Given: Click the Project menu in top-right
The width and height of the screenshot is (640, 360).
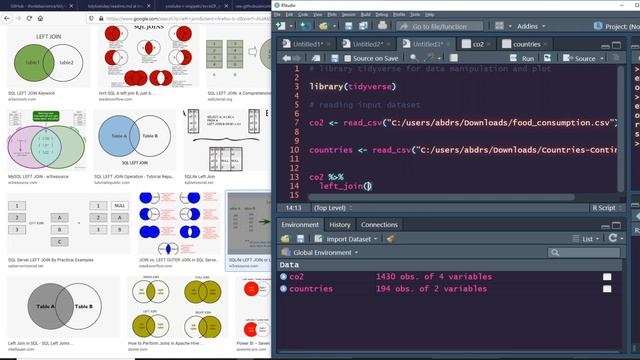Looking at the screenshot, I should [616, 26].
